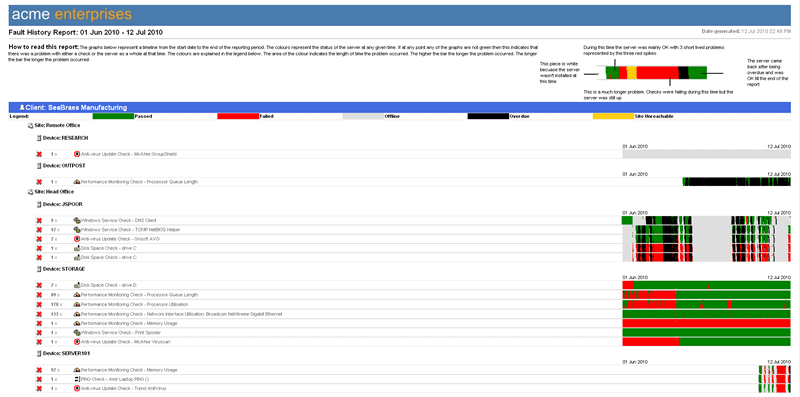Click the device icon next to SERVER101
800x397 pixels.
pos(39,353)
